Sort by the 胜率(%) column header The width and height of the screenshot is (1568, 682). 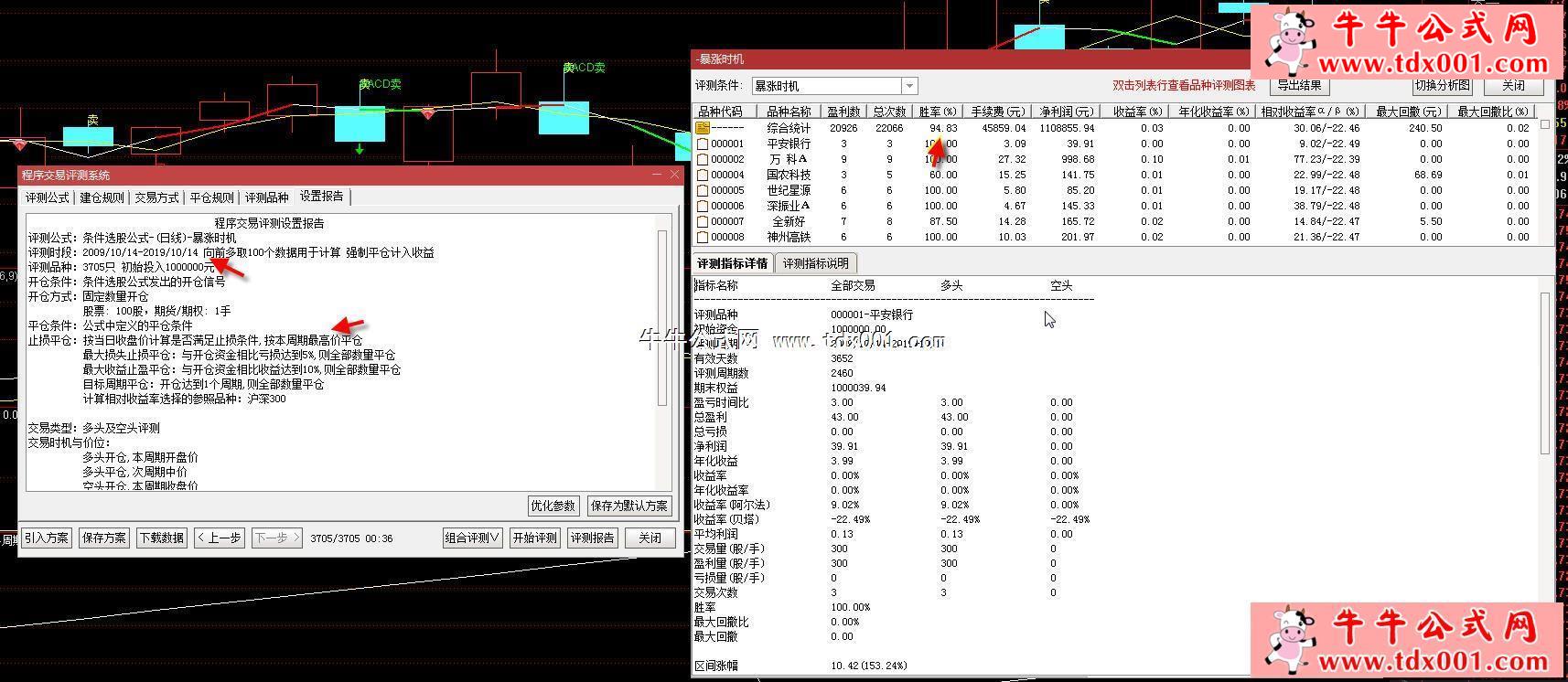click(938, 112)
